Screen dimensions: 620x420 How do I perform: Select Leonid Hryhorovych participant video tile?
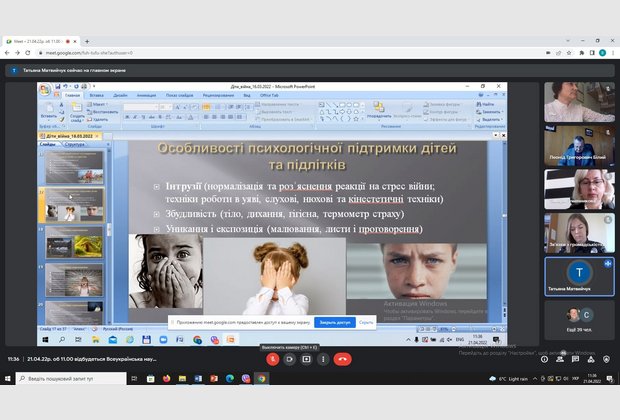(579, 145)
